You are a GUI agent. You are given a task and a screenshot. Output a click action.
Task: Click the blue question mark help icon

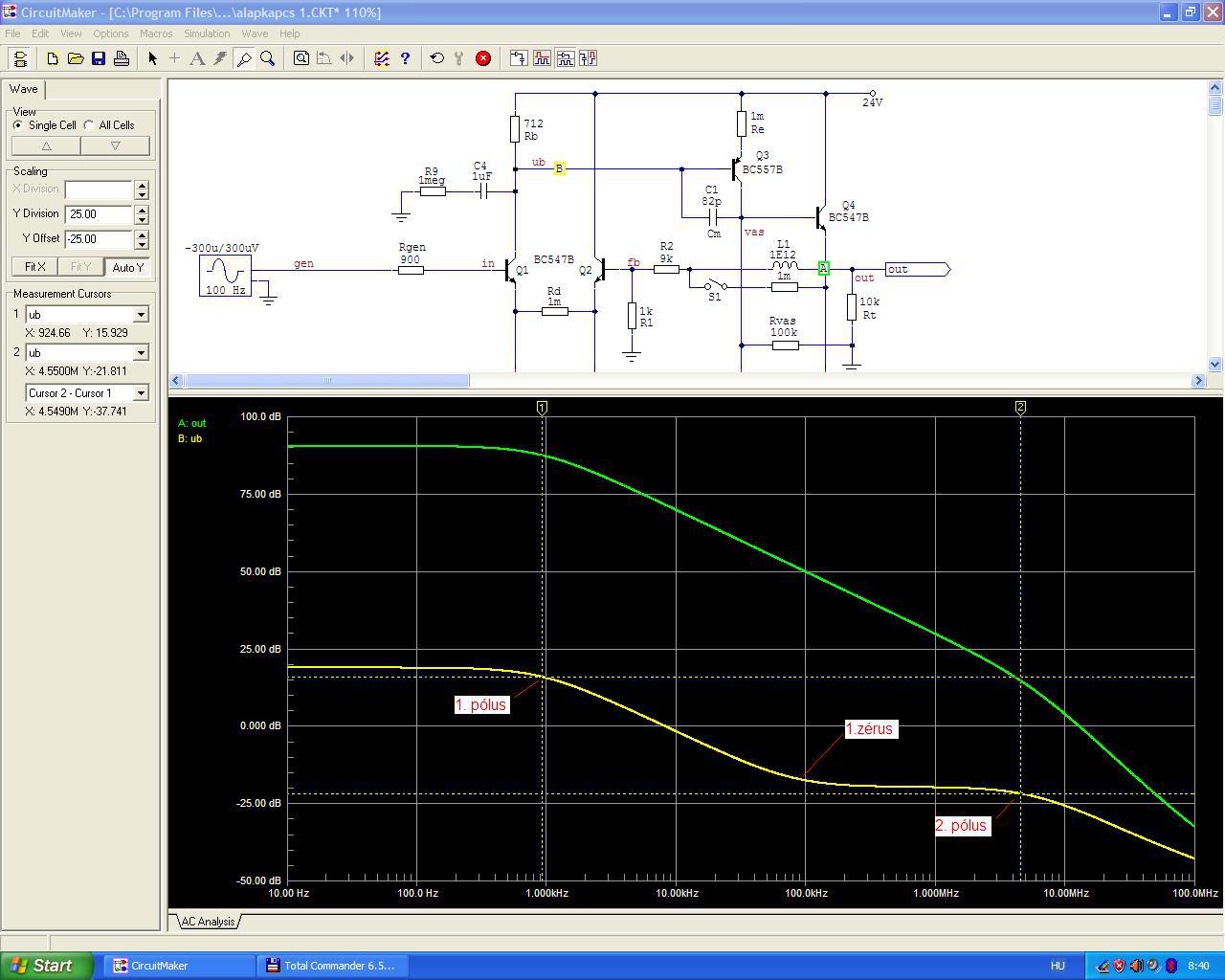click(405, 58)
